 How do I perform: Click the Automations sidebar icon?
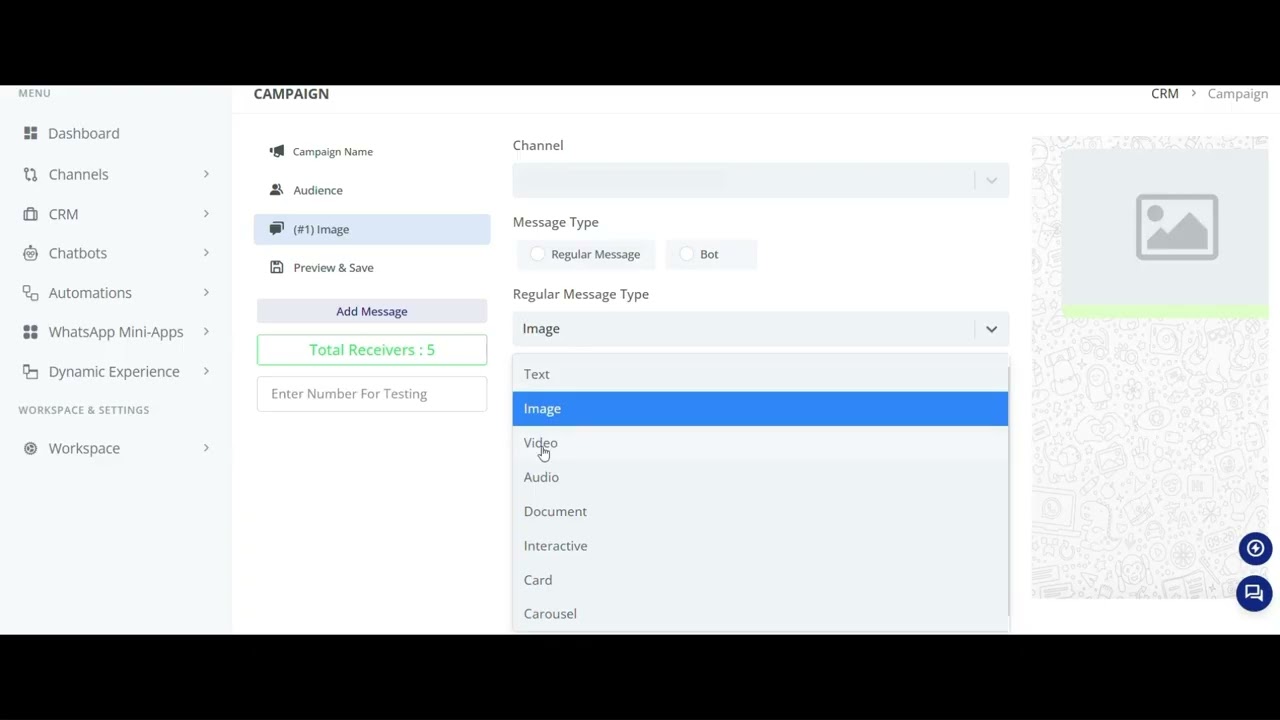pyautogui.click(x=30, y=293)
